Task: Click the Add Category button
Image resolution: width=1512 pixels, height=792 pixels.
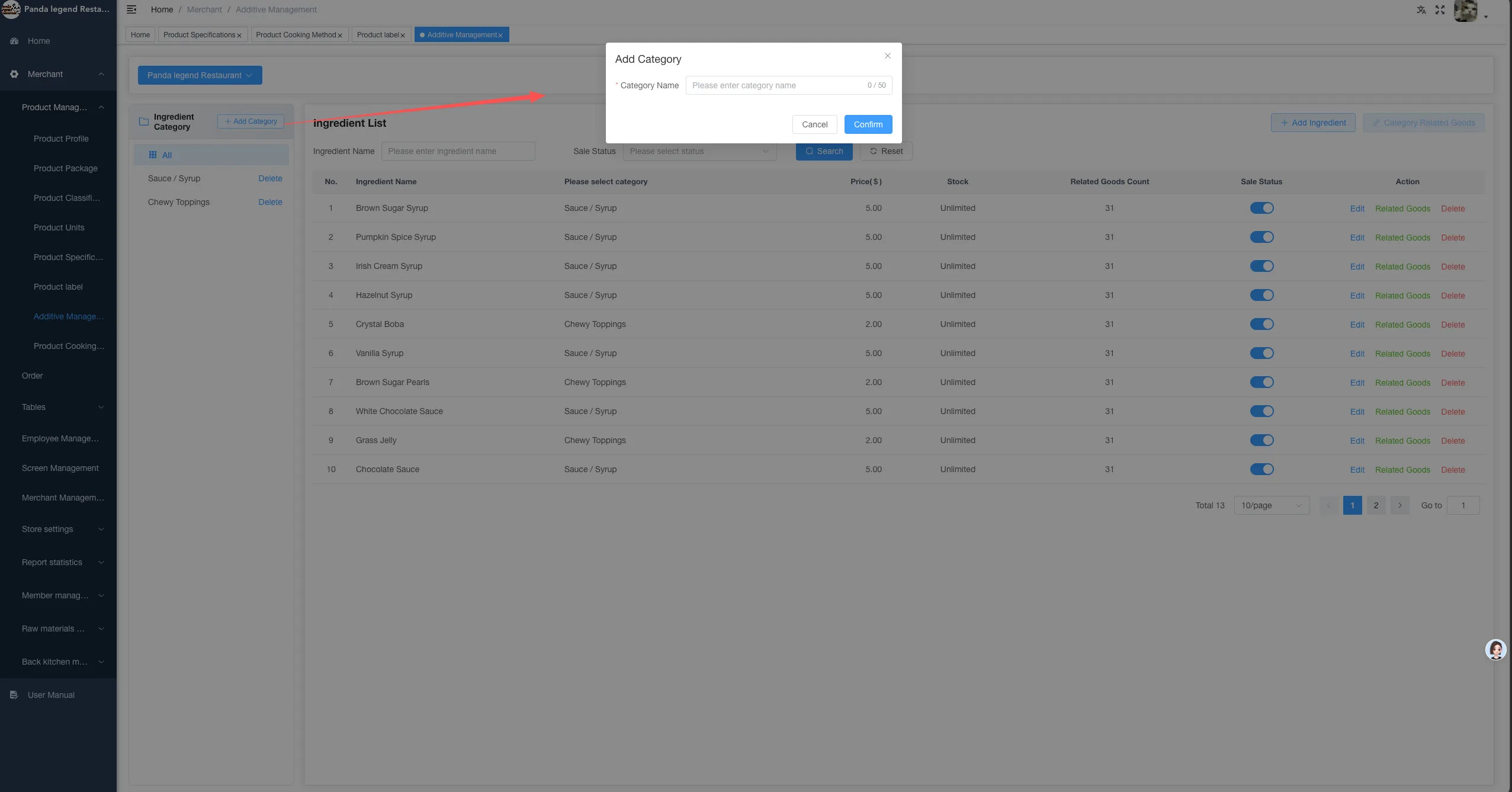Action: tap(251, 121)
